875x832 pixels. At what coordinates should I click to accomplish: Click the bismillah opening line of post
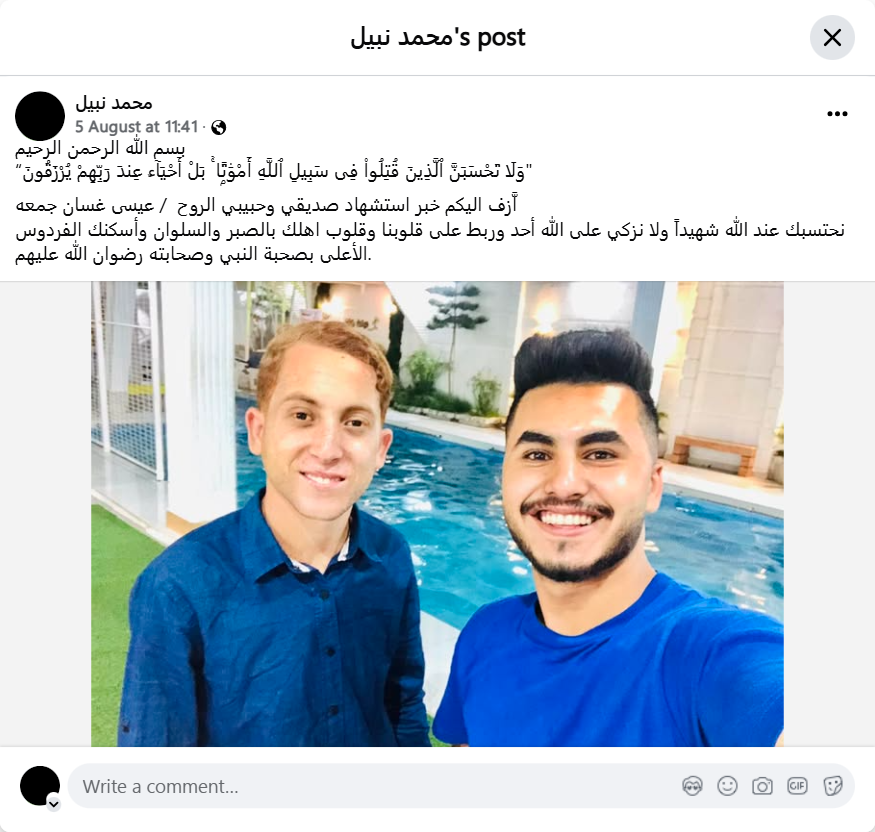(x=100, y=149)
